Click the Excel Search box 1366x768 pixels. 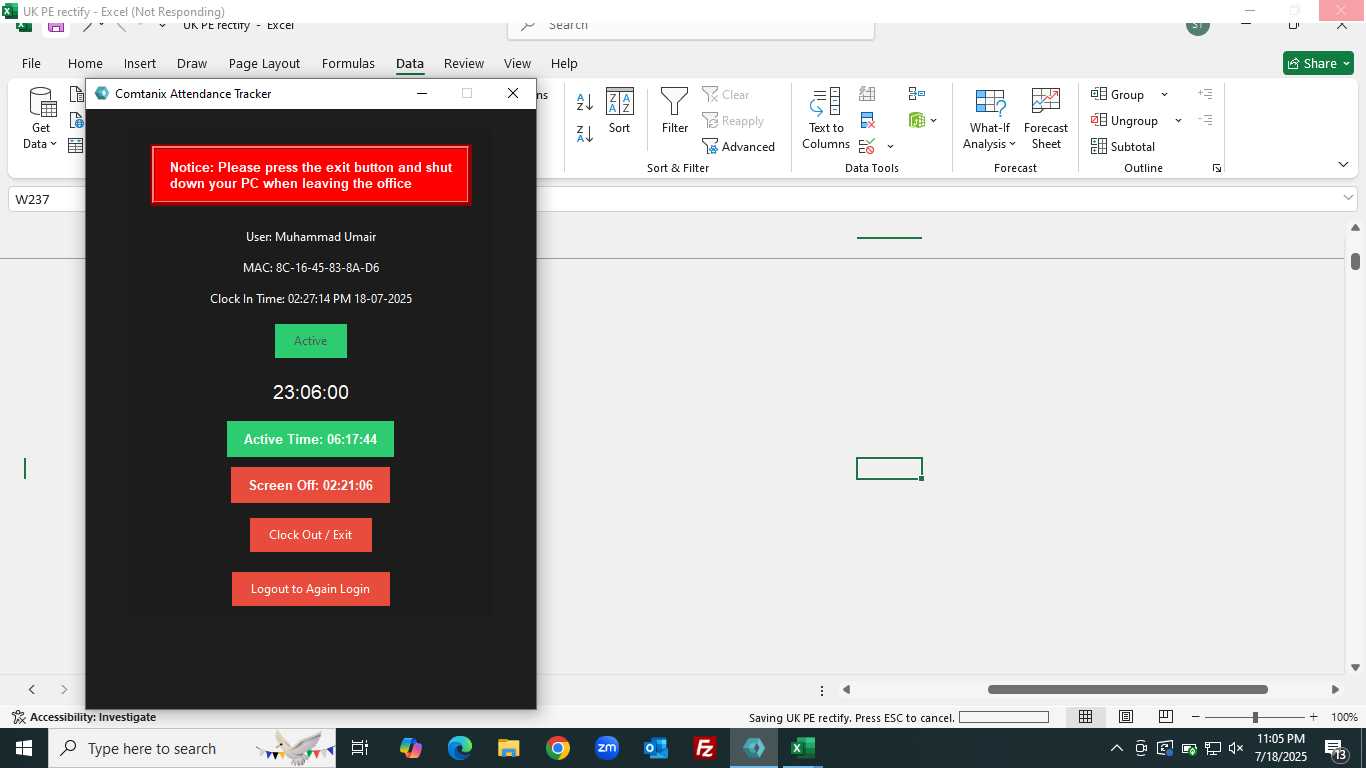(x=691, y=25)
